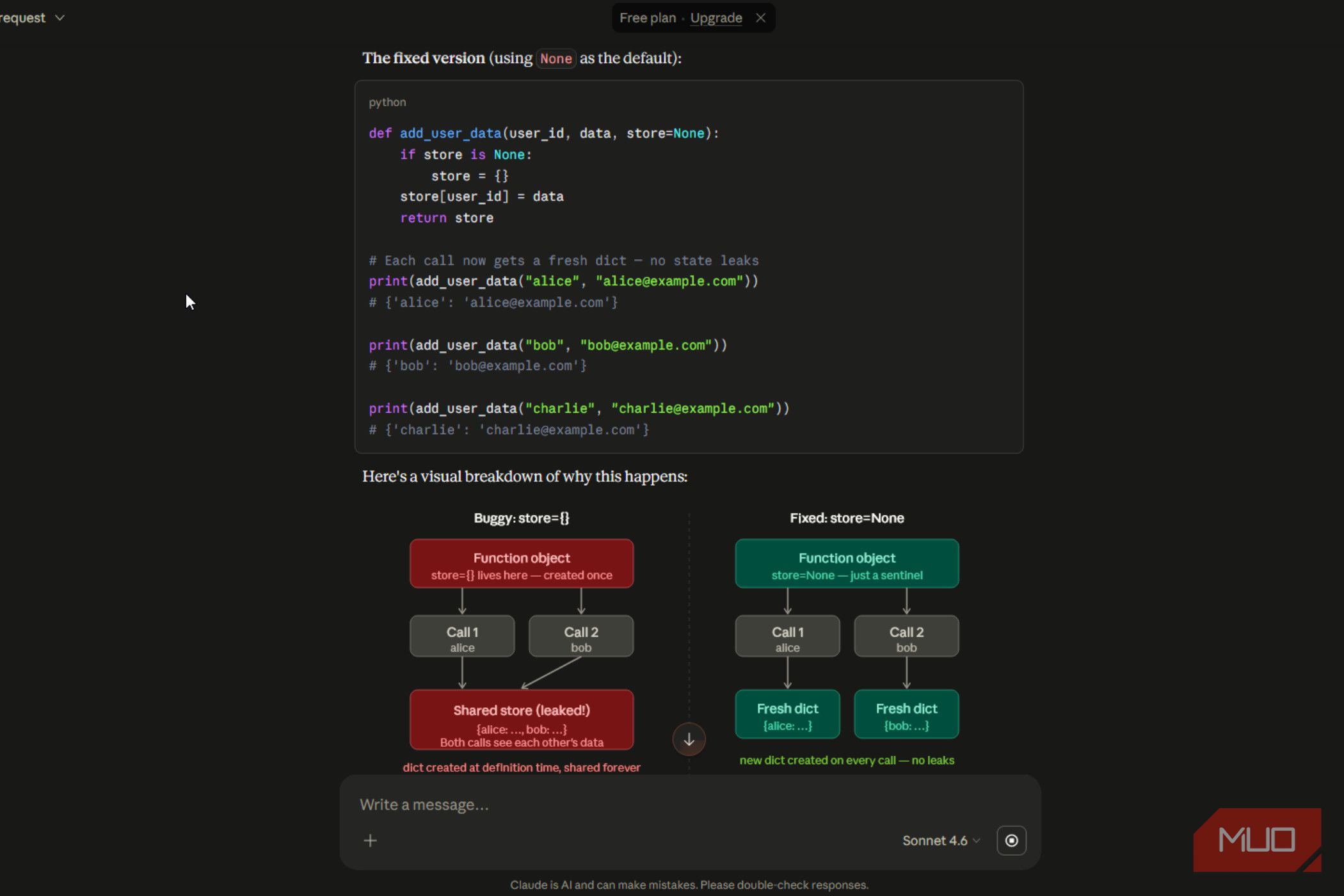
Task: Click the Fresh dict bob box
Action: pos(906,714)
